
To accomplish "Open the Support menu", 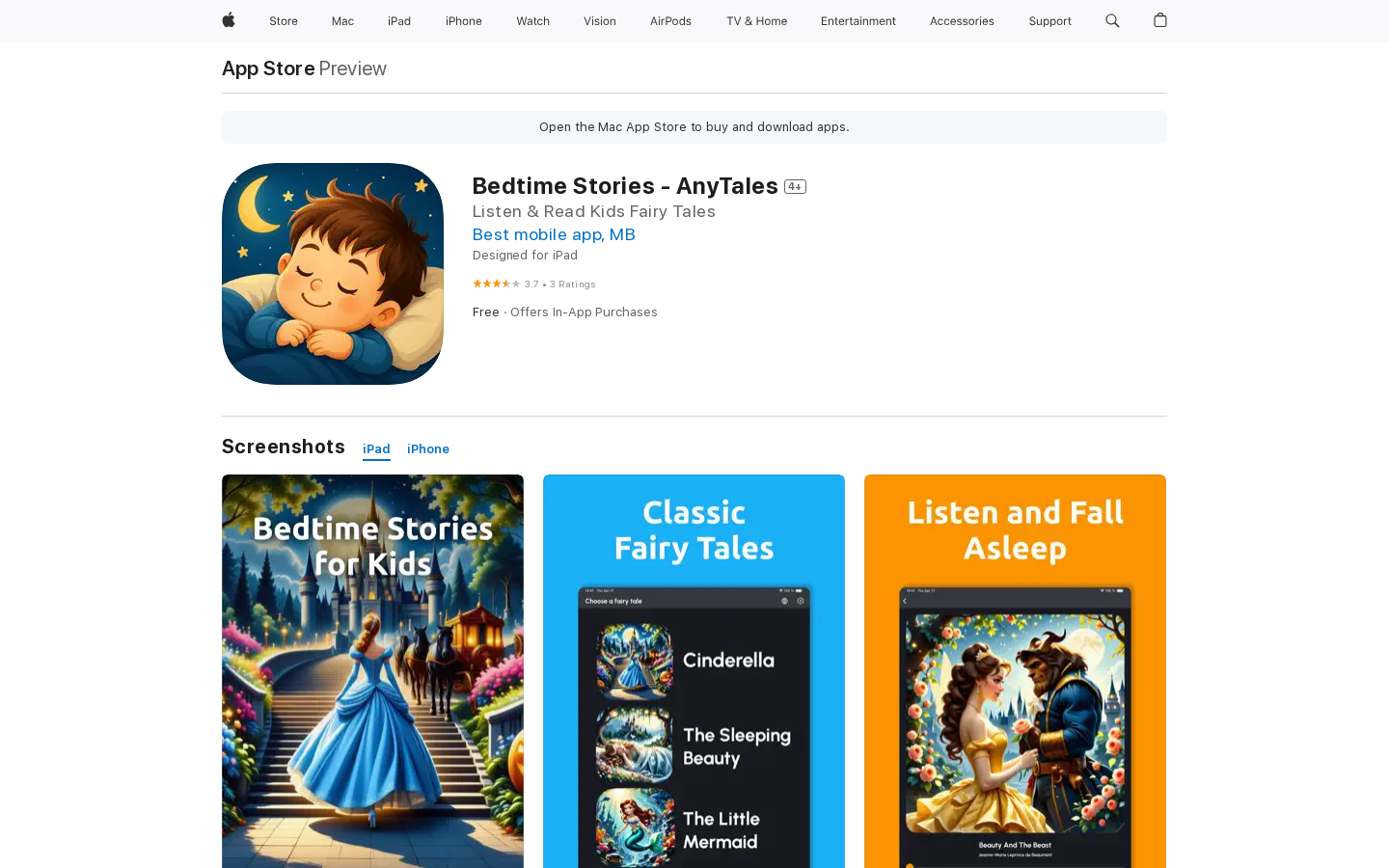I will coord(1049,21).
